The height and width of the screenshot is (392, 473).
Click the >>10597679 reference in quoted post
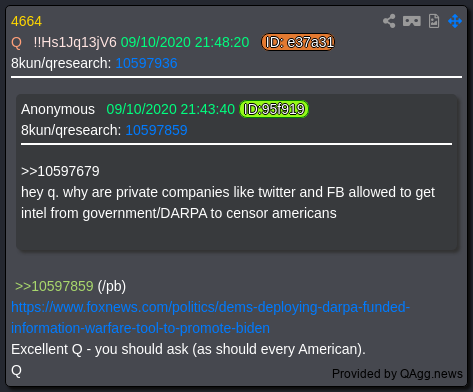(60, 171)
